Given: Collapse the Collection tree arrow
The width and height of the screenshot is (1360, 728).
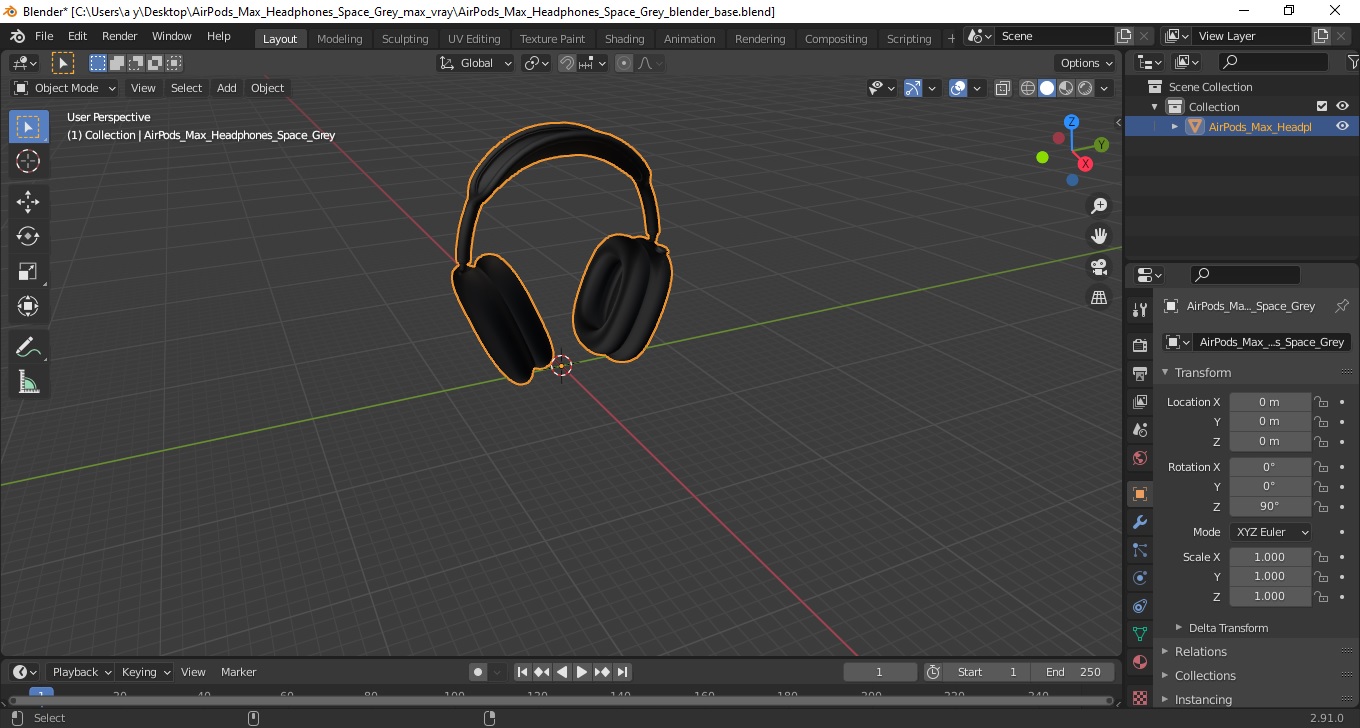Looking at the screenshot, I should [x=1154, y=107].
